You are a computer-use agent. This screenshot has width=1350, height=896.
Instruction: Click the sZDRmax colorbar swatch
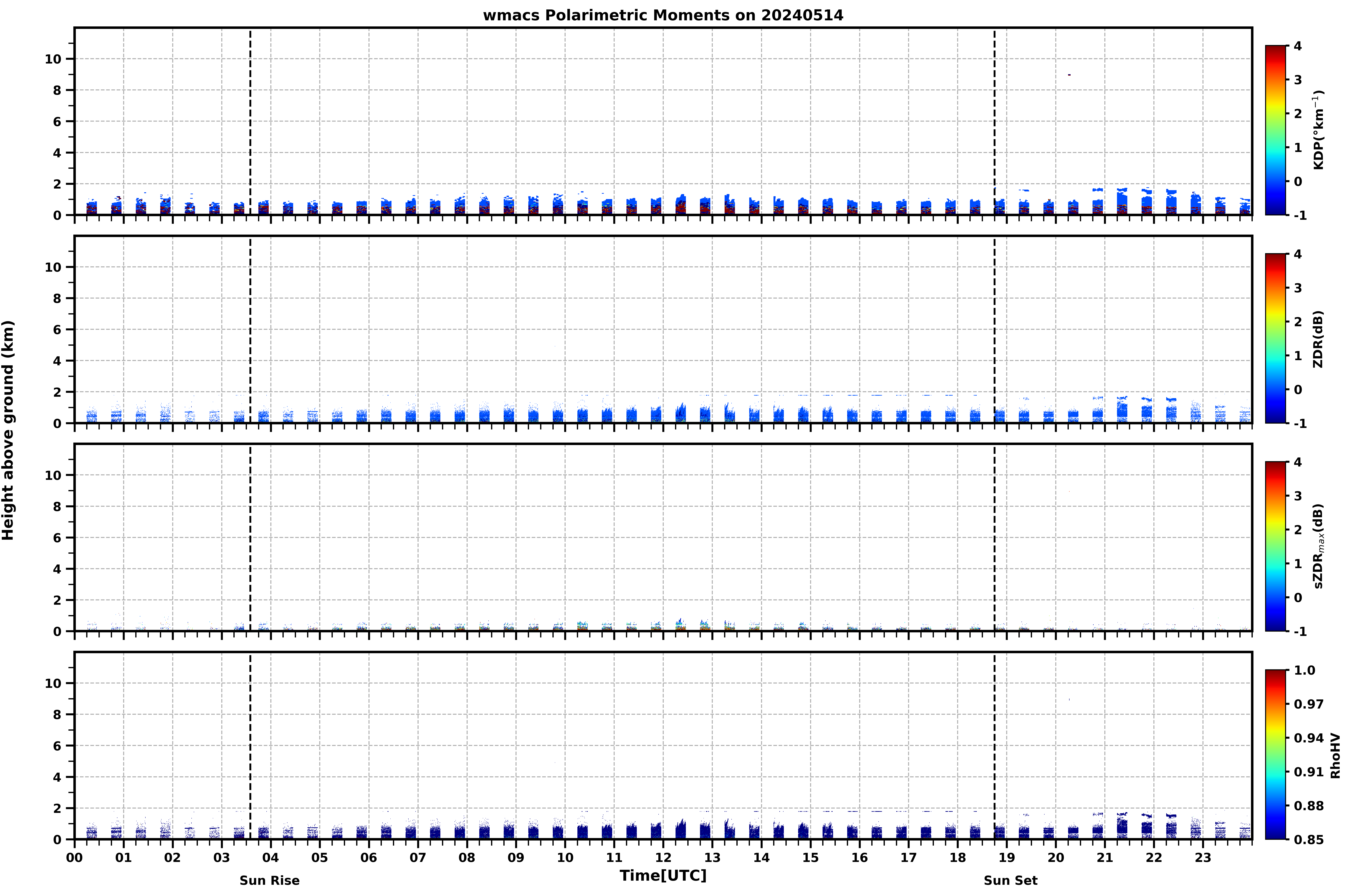point(1275,546)
